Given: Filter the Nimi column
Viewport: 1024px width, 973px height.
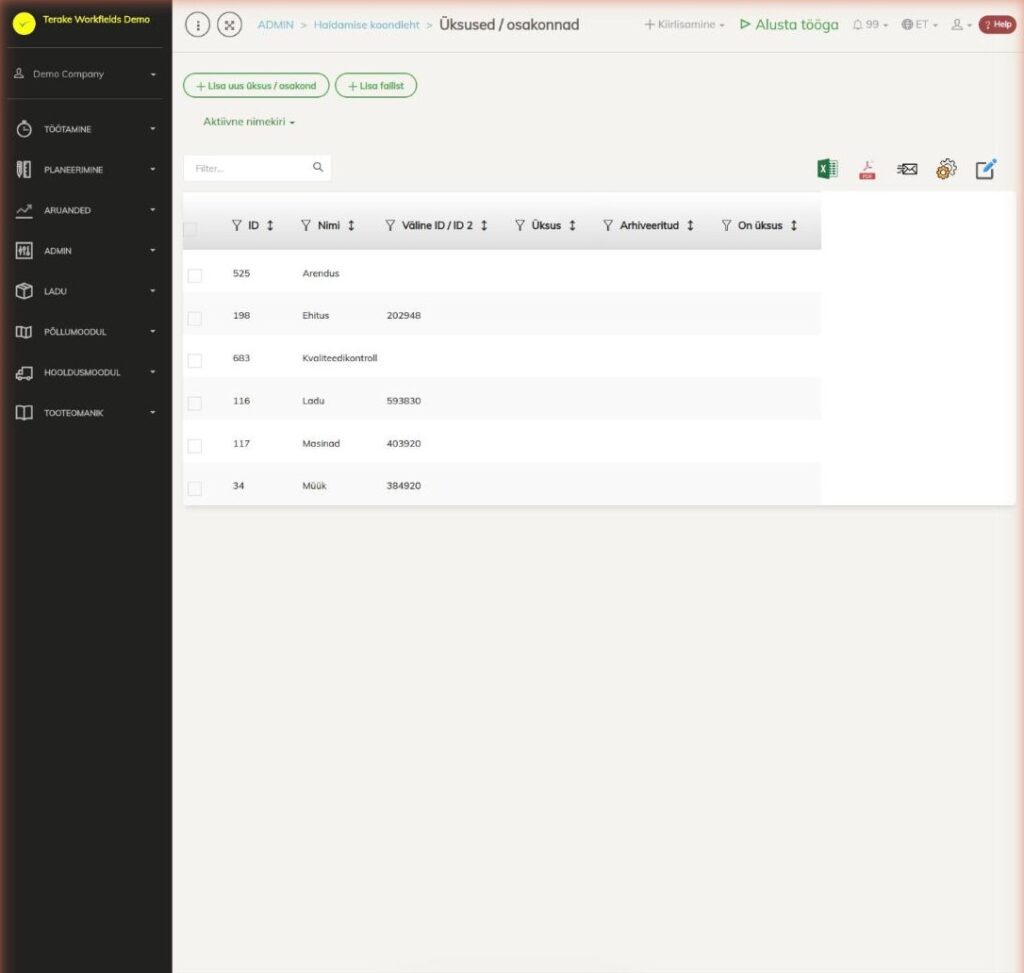Looking at the screenshot, I should 306,225.
